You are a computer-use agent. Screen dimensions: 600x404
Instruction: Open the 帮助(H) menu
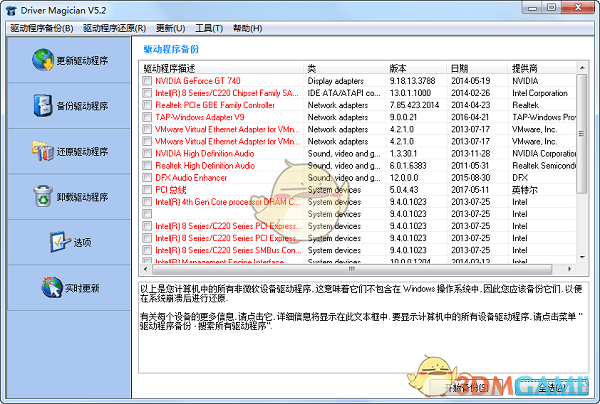[x=248, y=28]
